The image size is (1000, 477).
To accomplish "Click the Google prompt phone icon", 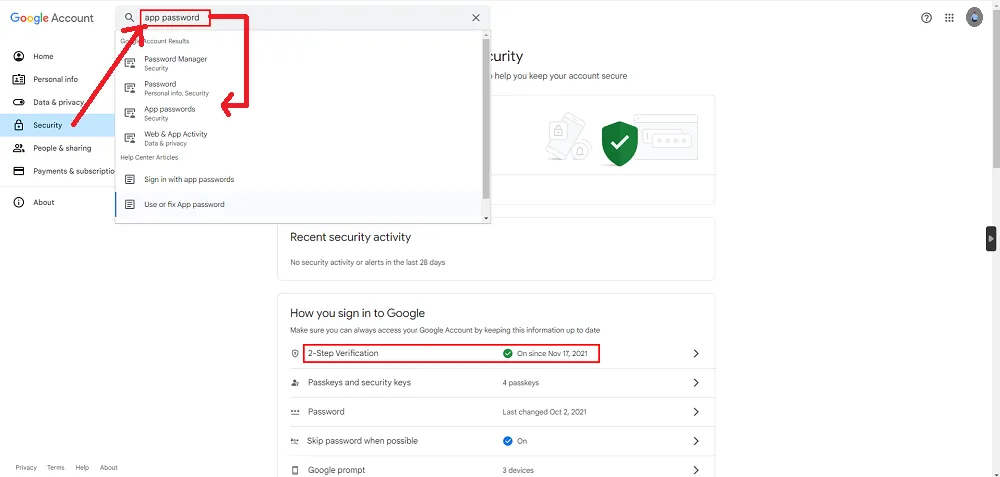I will [295, 470].
